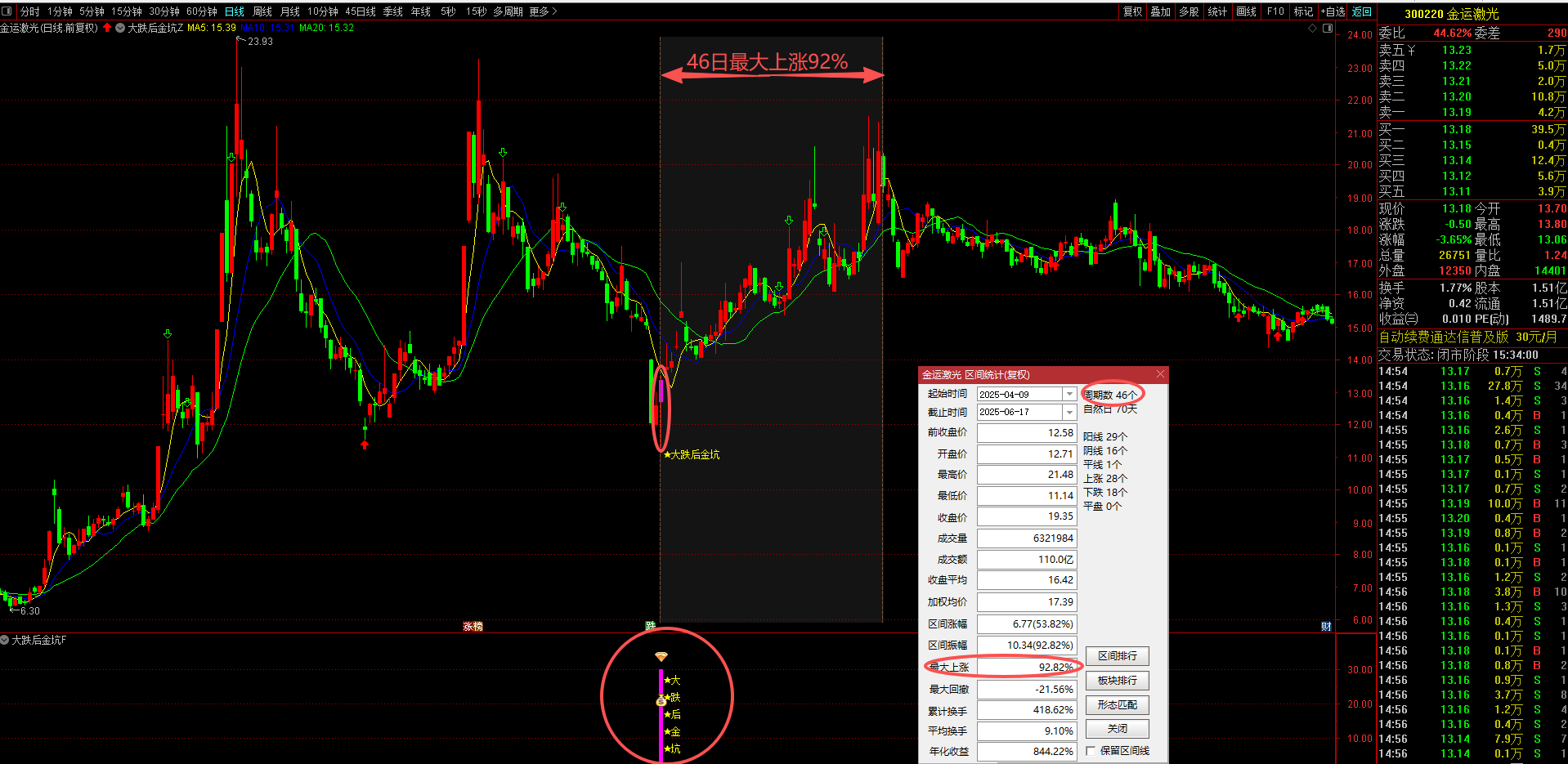Image resolution: width=1568 pixels, height=764 pixels.
Task: Close the 区间统计 dialog with X
Action: 1160,374
